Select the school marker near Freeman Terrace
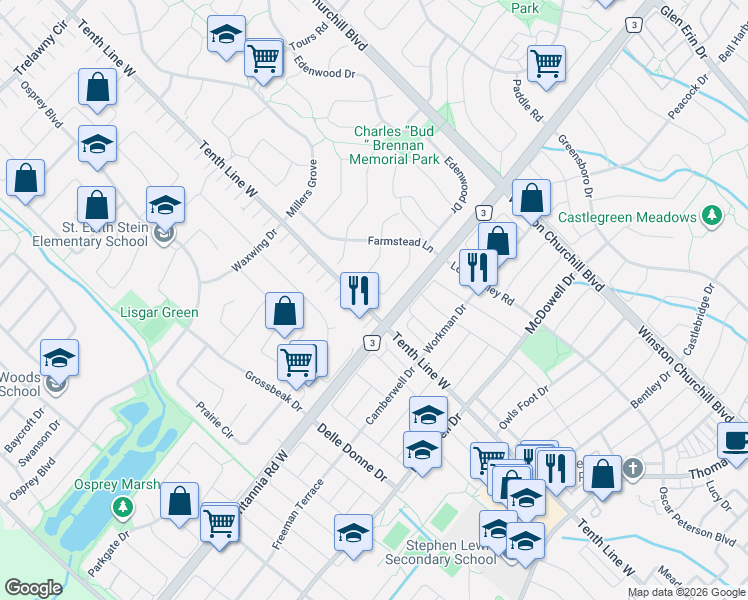 [x=353, y=533]
